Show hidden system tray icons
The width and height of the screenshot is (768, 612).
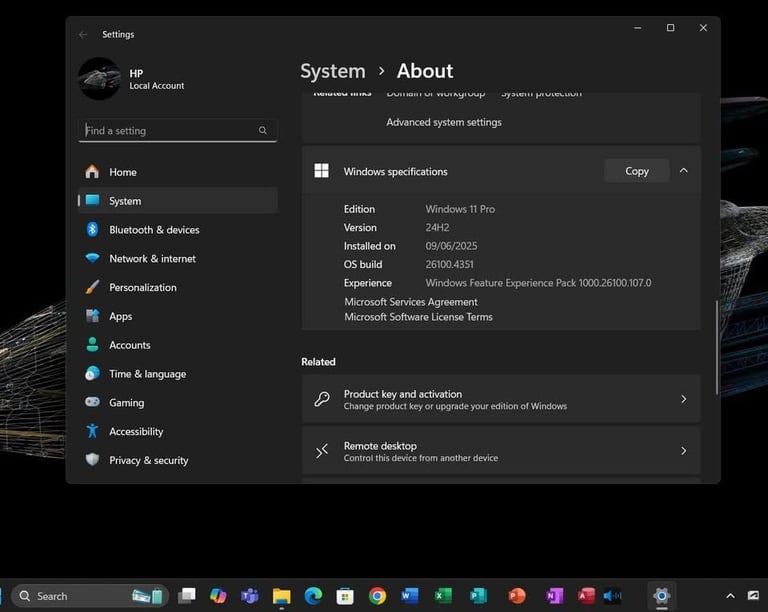click(730, 595)
